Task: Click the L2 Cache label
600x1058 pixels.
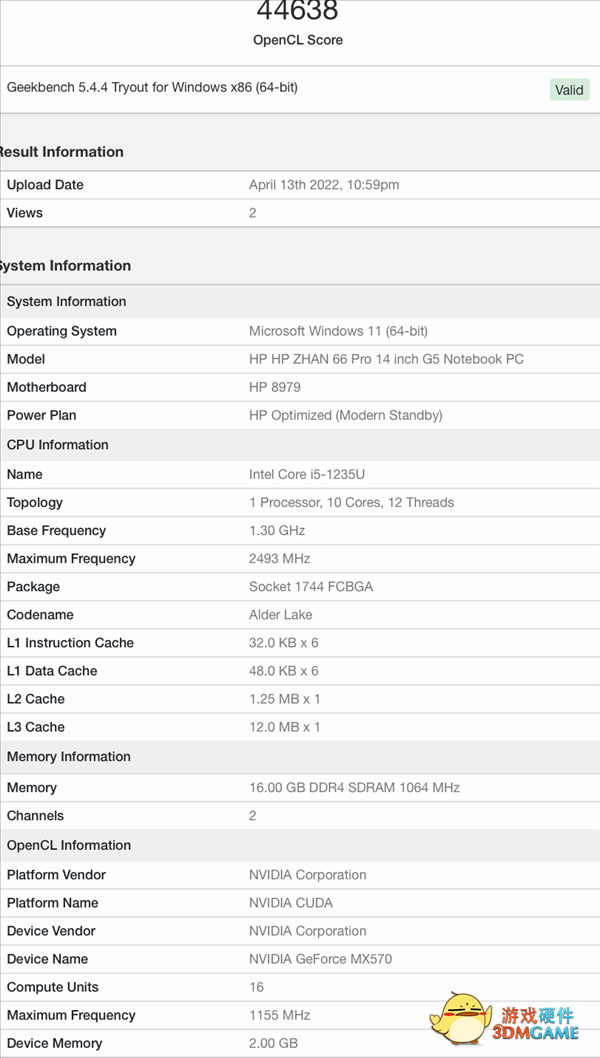Action: (36, 699)
